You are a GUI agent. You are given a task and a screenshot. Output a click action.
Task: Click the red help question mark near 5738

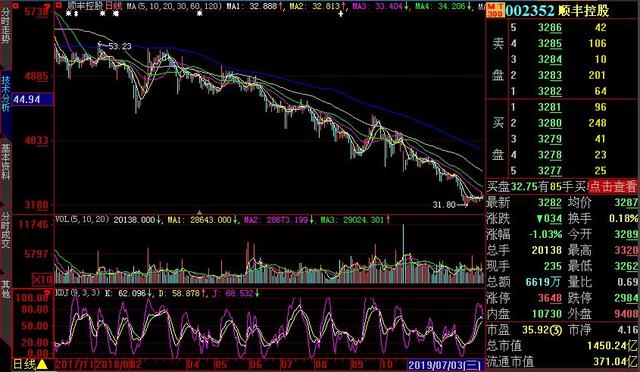(x=48, y=6)
